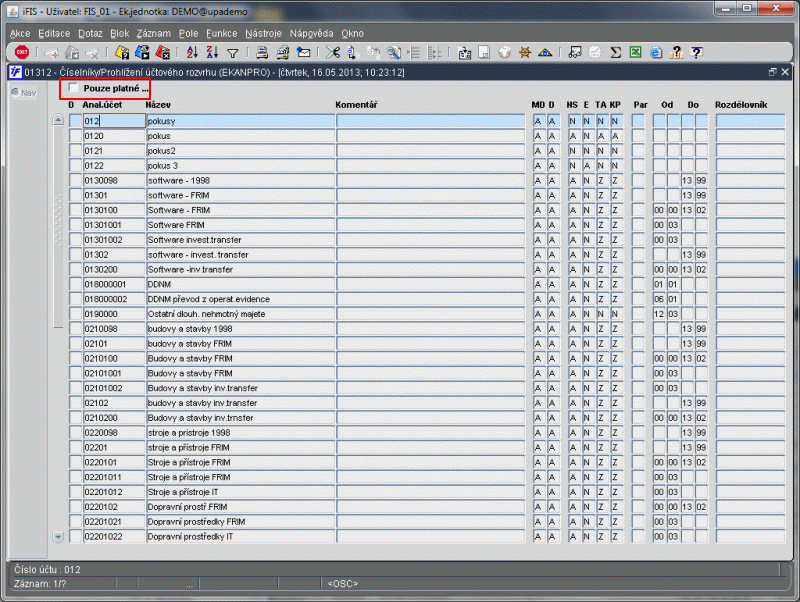Click 'Budovy a stavby inv.trnsfer' name cell
800x602 pixels.
240,418
